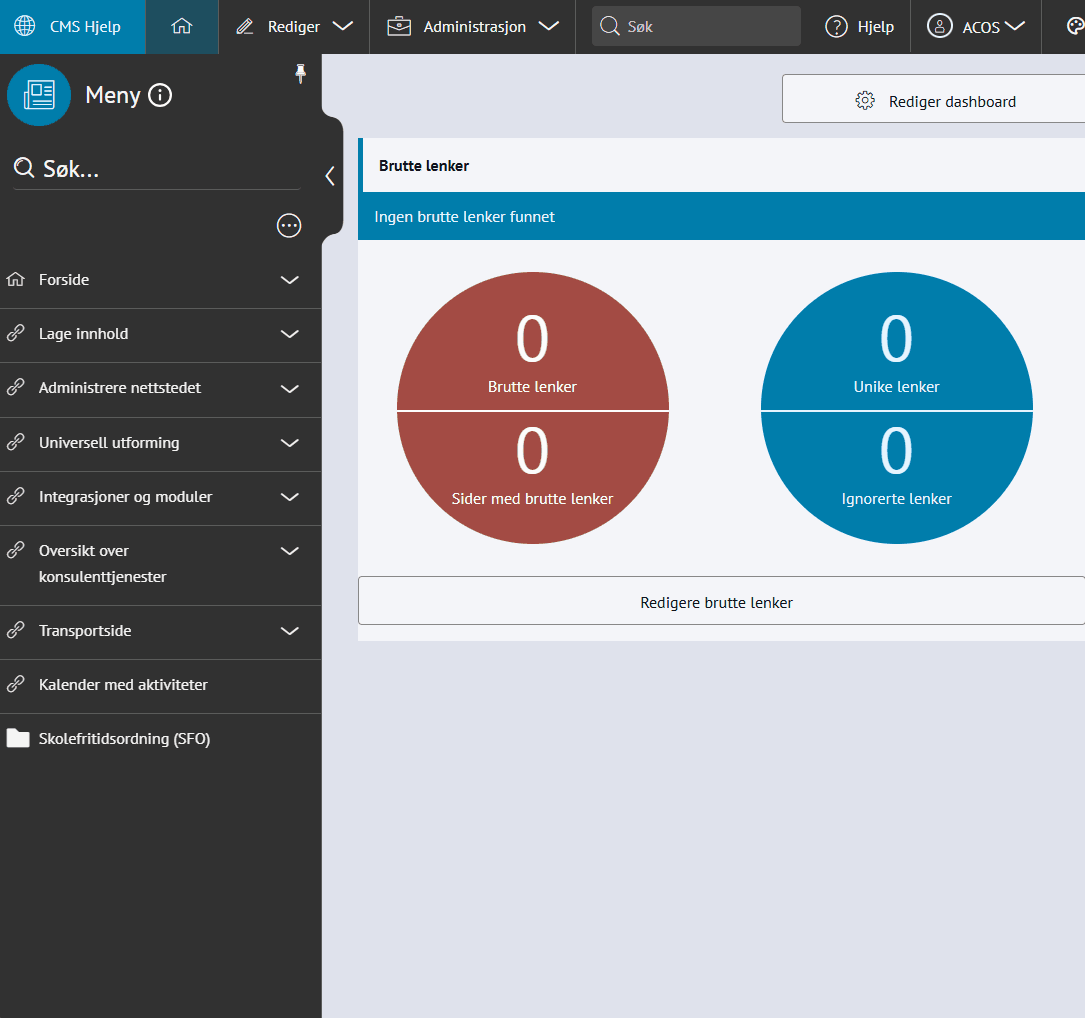Click the top bar Søk field

point(696,27)
